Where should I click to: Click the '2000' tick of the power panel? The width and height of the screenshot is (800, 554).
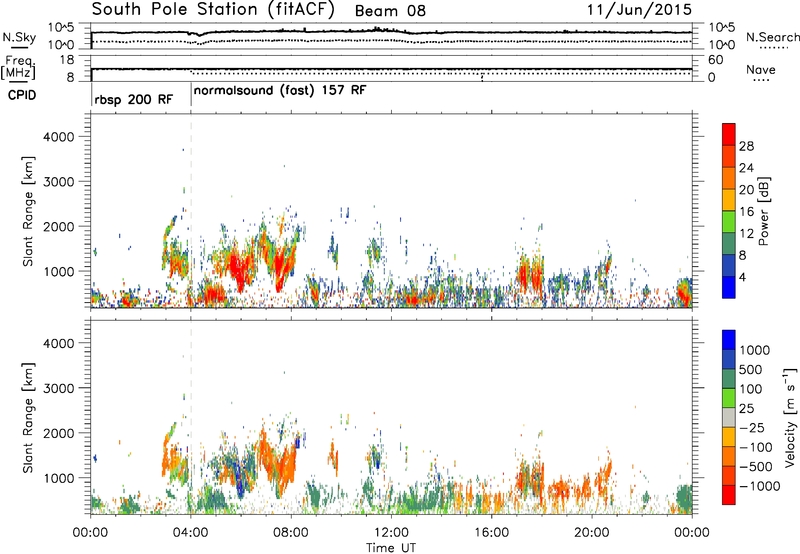tap(59, 226)
